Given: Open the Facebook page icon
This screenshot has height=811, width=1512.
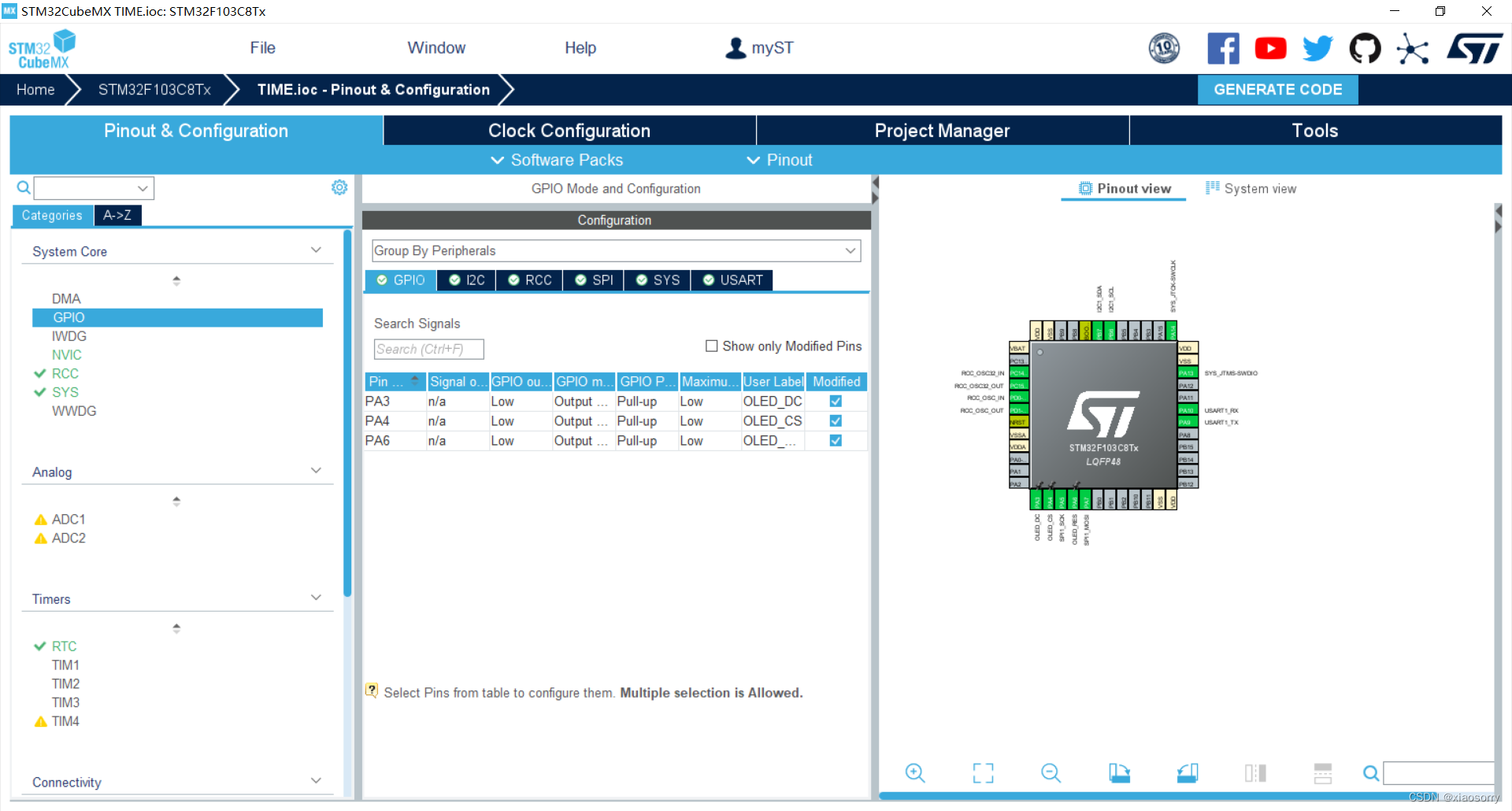Looking at the screenshot, I should pos(1223,48).
